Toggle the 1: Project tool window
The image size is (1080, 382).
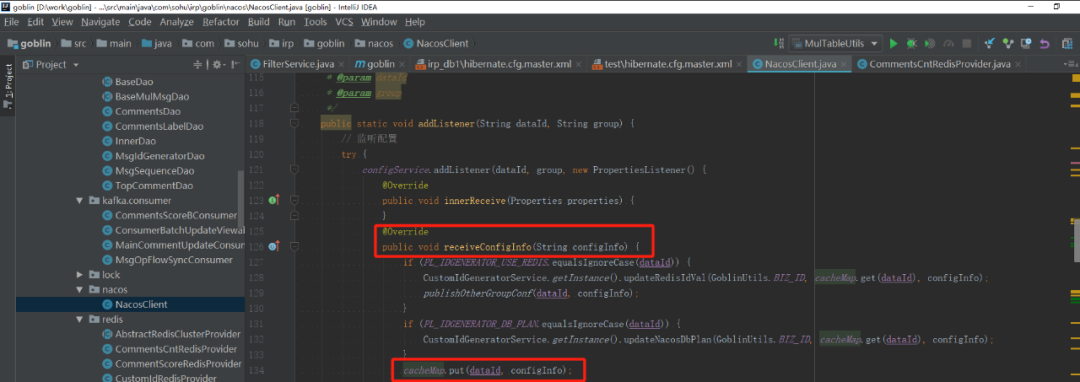point(8,88)
